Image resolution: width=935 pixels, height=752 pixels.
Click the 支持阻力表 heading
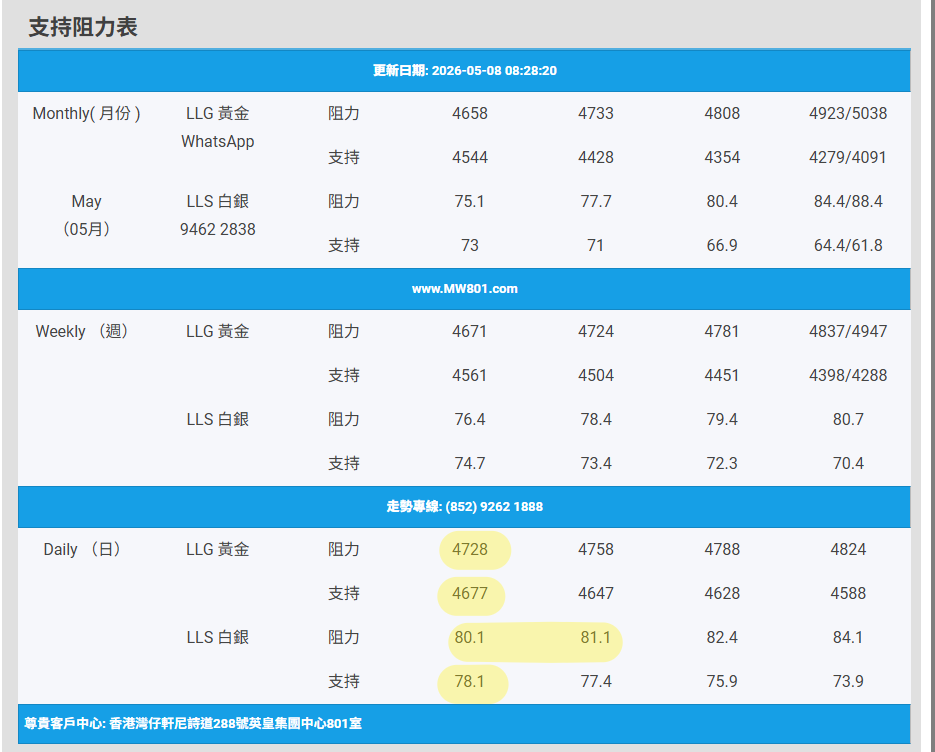point(83,27)
